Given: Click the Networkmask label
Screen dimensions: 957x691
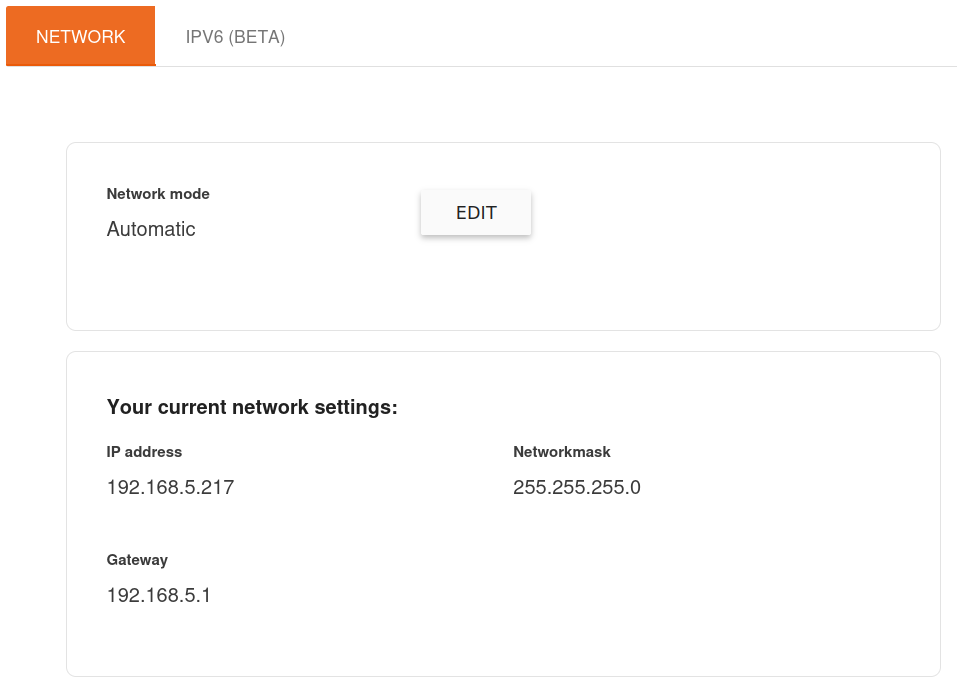Looking at the screenshot, I should pos(561,452).
